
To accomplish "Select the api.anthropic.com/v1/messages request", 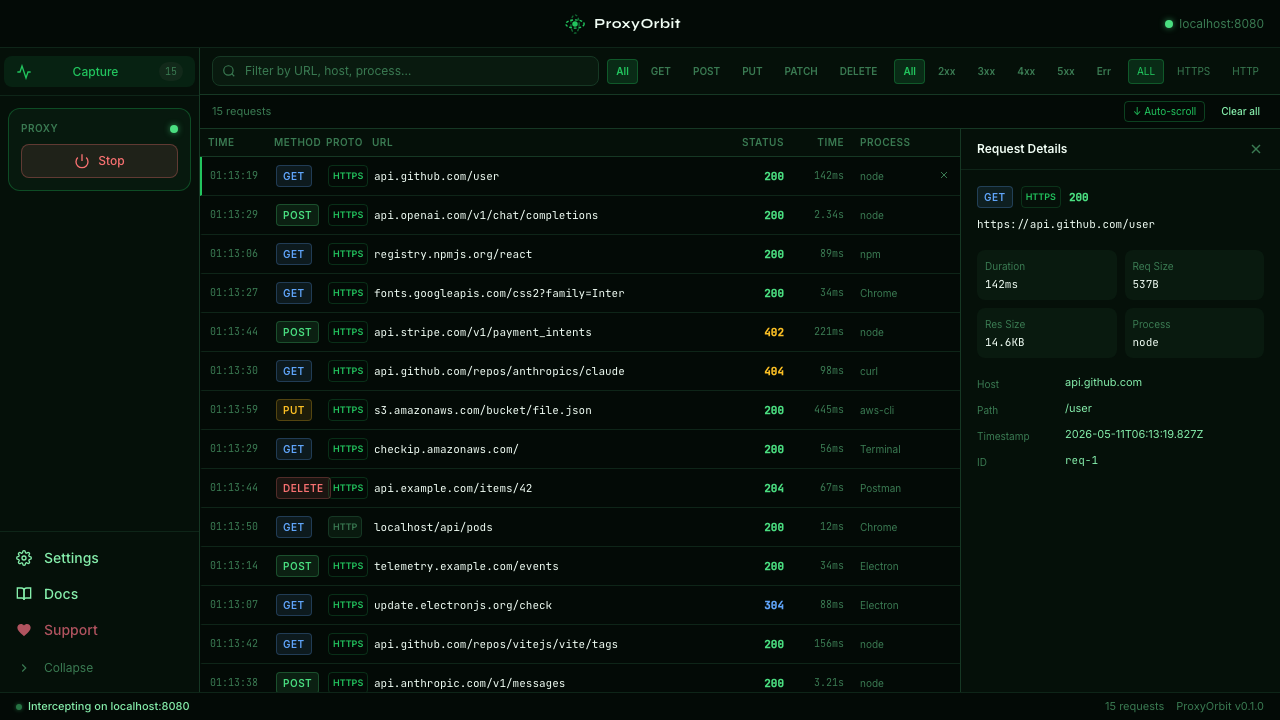I will point(580,680).
